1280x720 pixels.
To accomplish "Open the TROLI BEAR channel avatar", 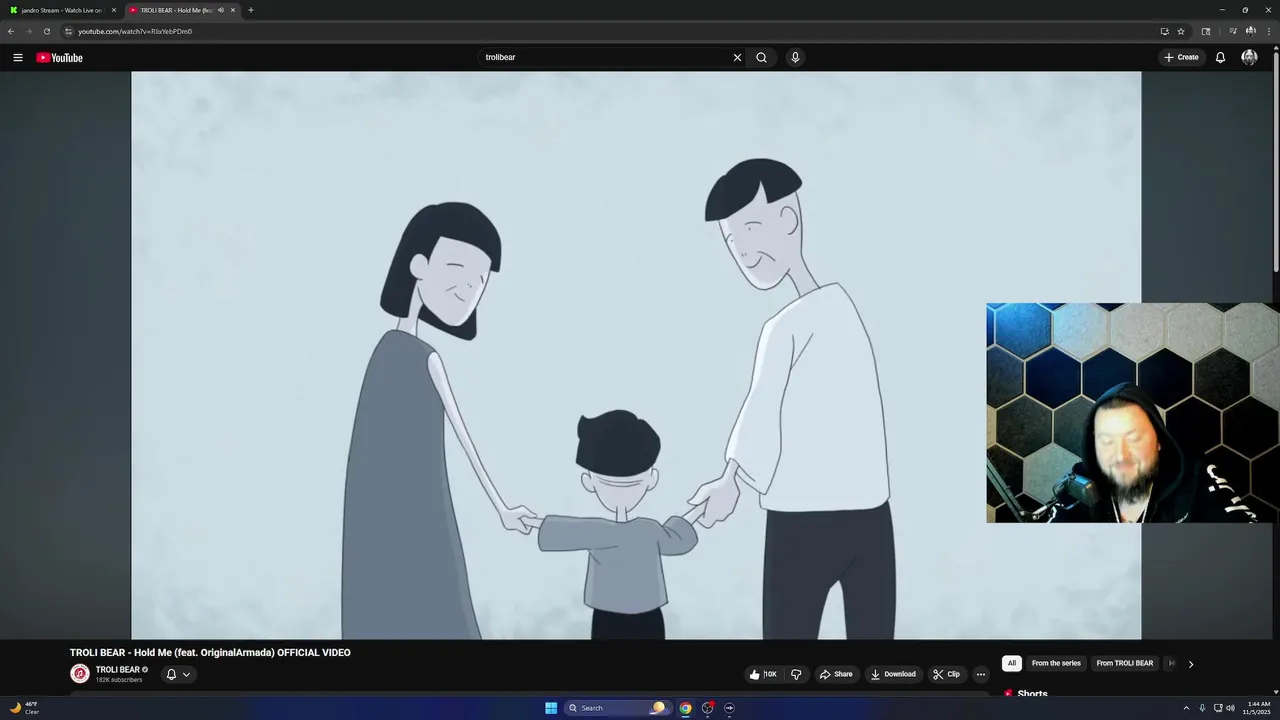I will (80, 674).
